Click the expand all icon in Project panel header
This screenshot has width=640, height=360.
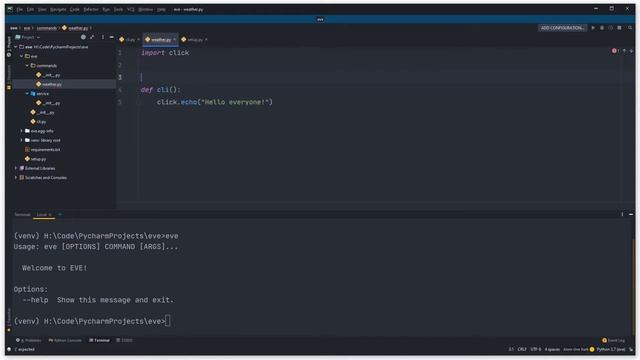tap(92, 37)
